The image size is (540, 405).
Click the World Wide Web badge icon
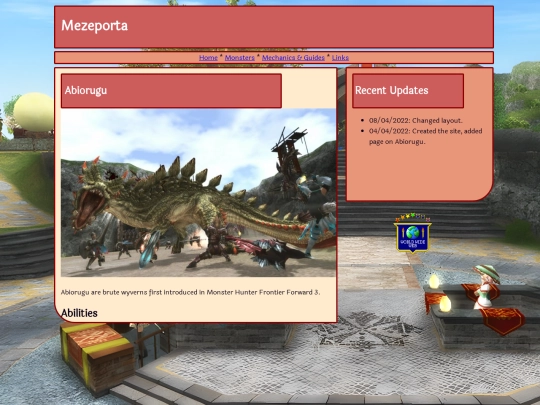click(413, 233)
